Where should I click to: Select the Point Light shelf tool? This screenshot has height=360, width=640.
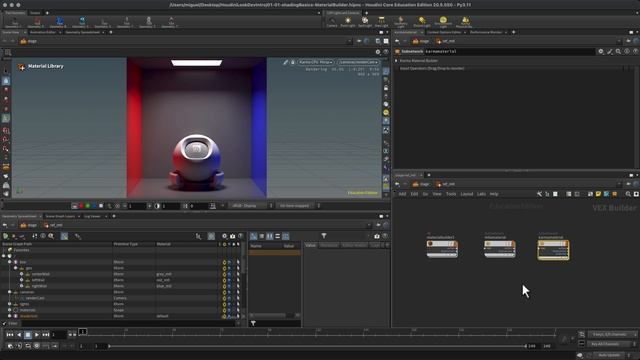(x=348, y=22)
